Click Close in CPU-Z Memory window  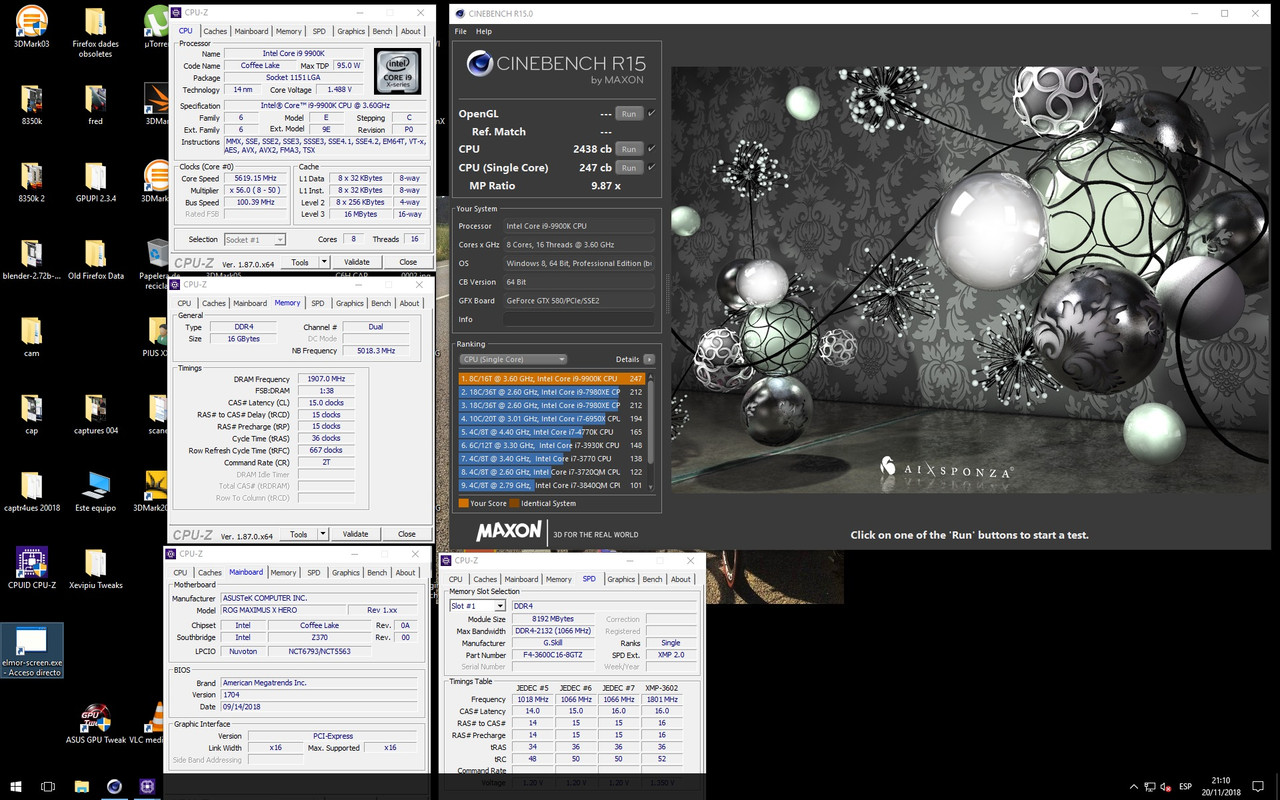pyautogui.click(x=407, y=534)
